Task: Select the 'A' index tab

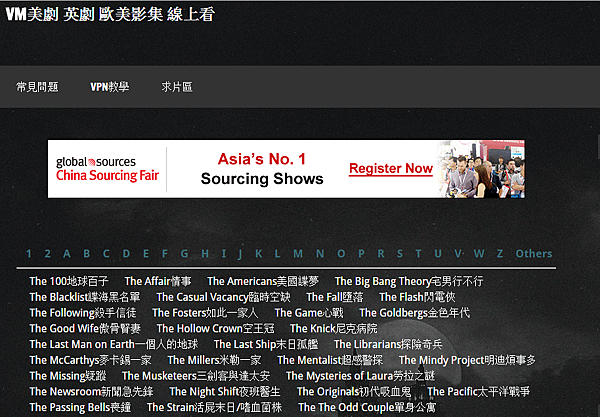Action: [x=67, y=254]
